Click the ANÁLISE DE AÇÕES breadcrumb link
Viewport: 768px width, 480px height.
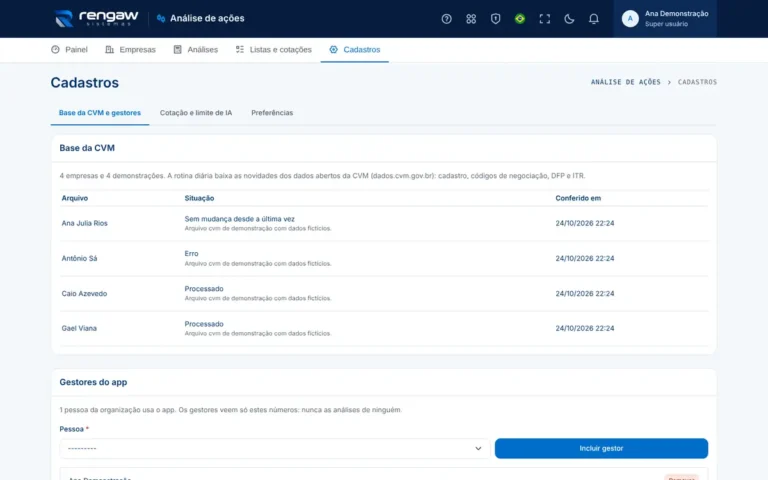tap(625, 82)
